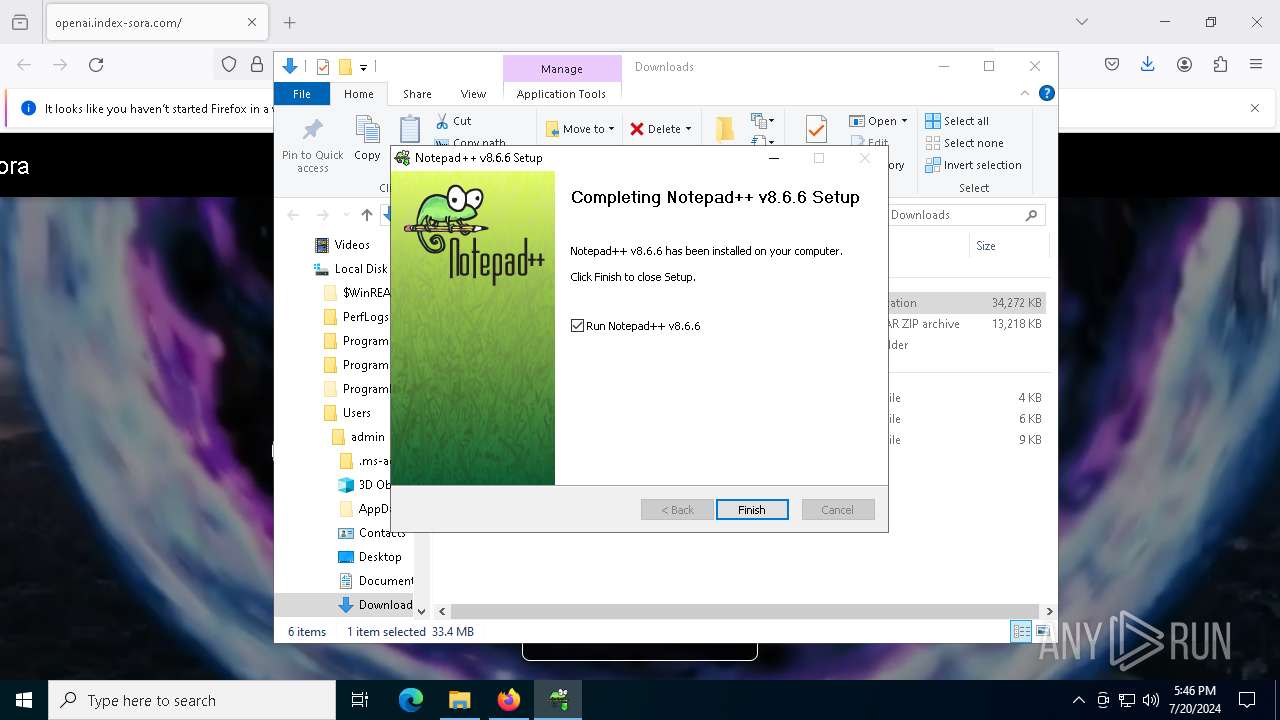Click Cancel in the setup dialog
The width and height of the screenshot is (1280, 720).
click(838, 510)
